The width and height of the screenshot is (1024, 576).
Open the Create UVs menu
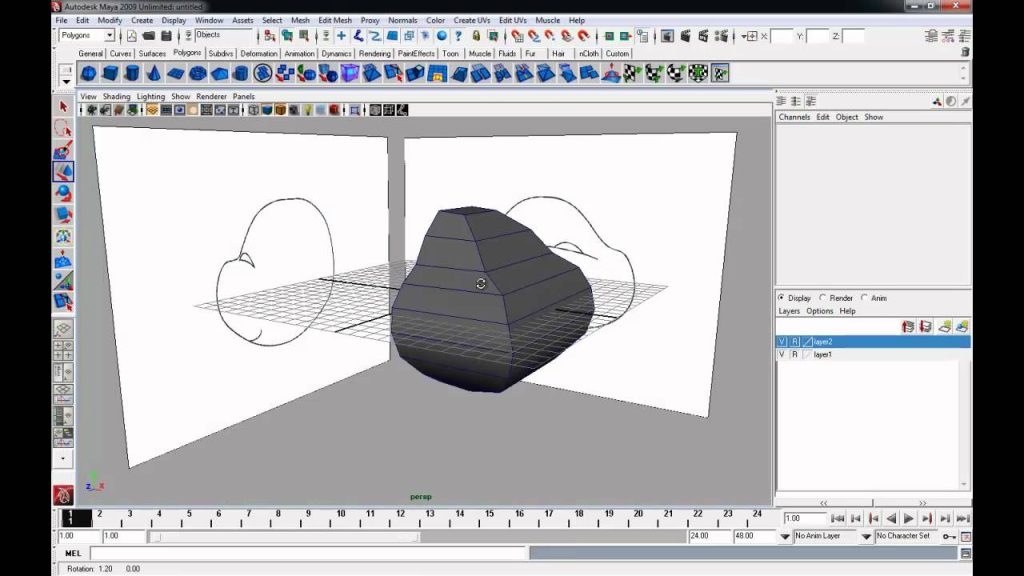point(472,20)
